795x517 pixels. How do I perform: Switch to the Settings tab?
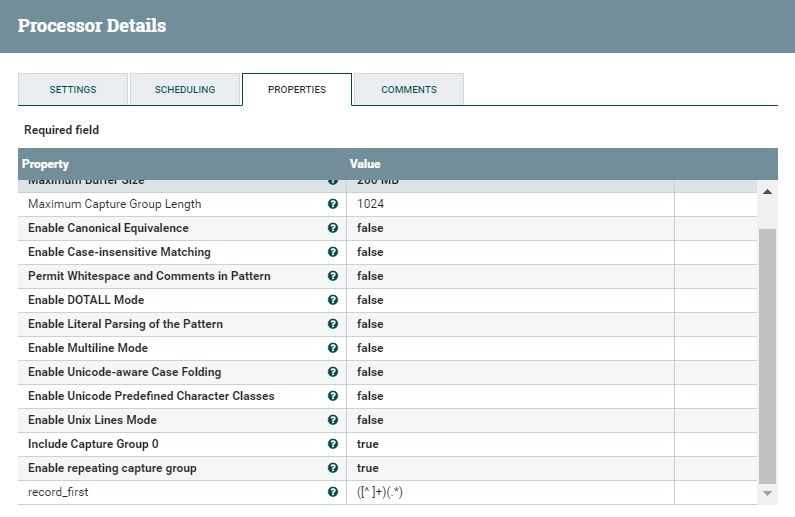pos(73,89)
